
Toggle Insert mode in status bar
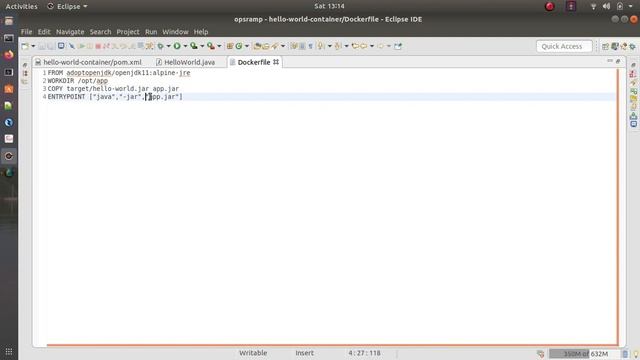click(x=304, y=353)
